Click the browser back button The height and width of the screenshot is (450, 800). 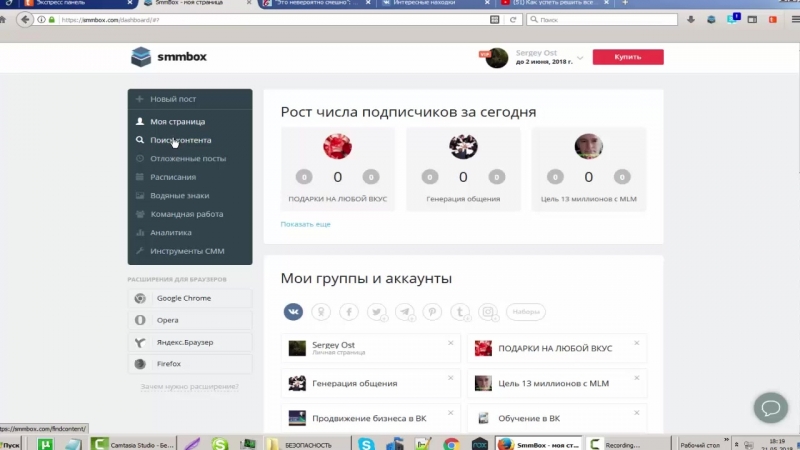click(24, 19)
